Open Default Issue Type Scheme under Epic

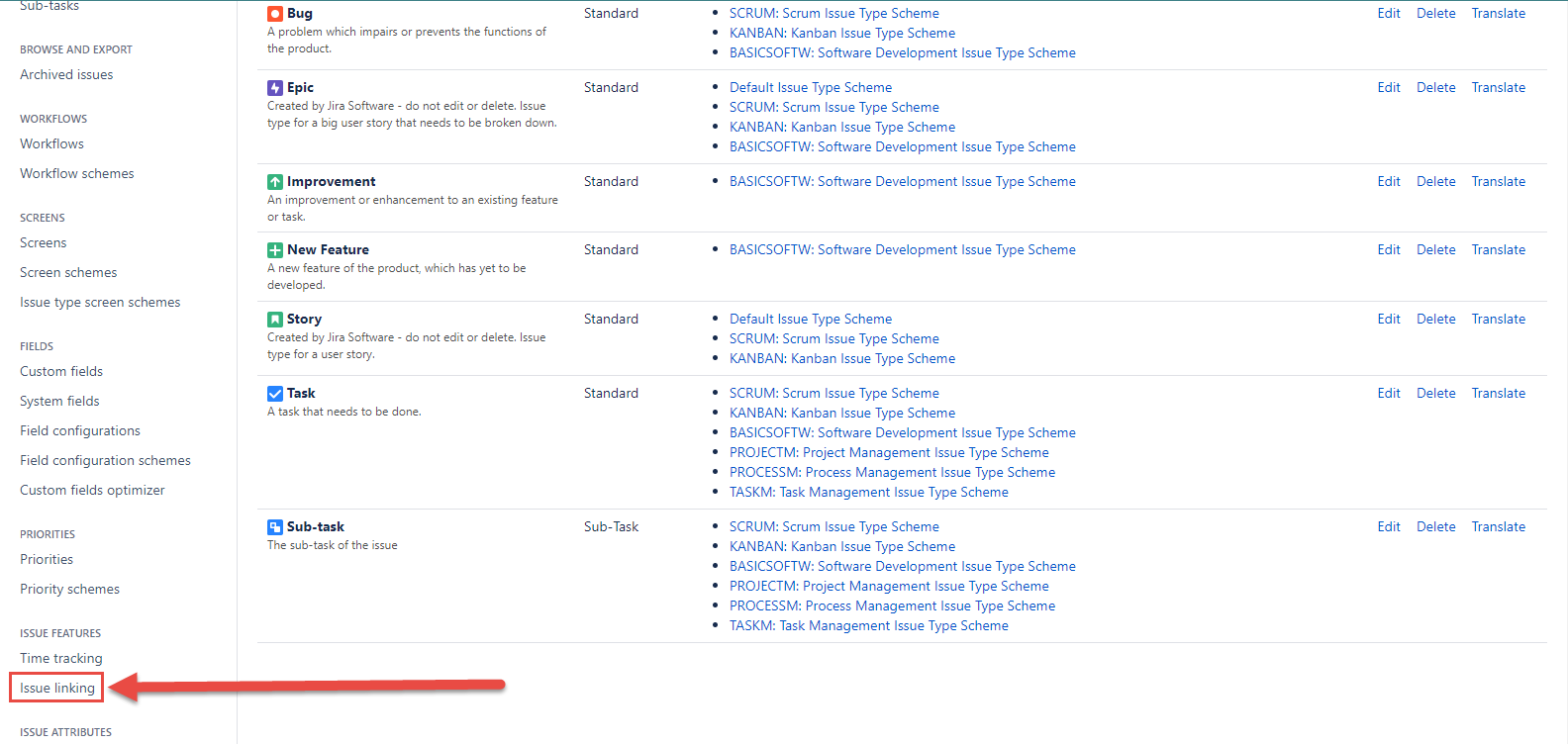(x=810, y=88)
